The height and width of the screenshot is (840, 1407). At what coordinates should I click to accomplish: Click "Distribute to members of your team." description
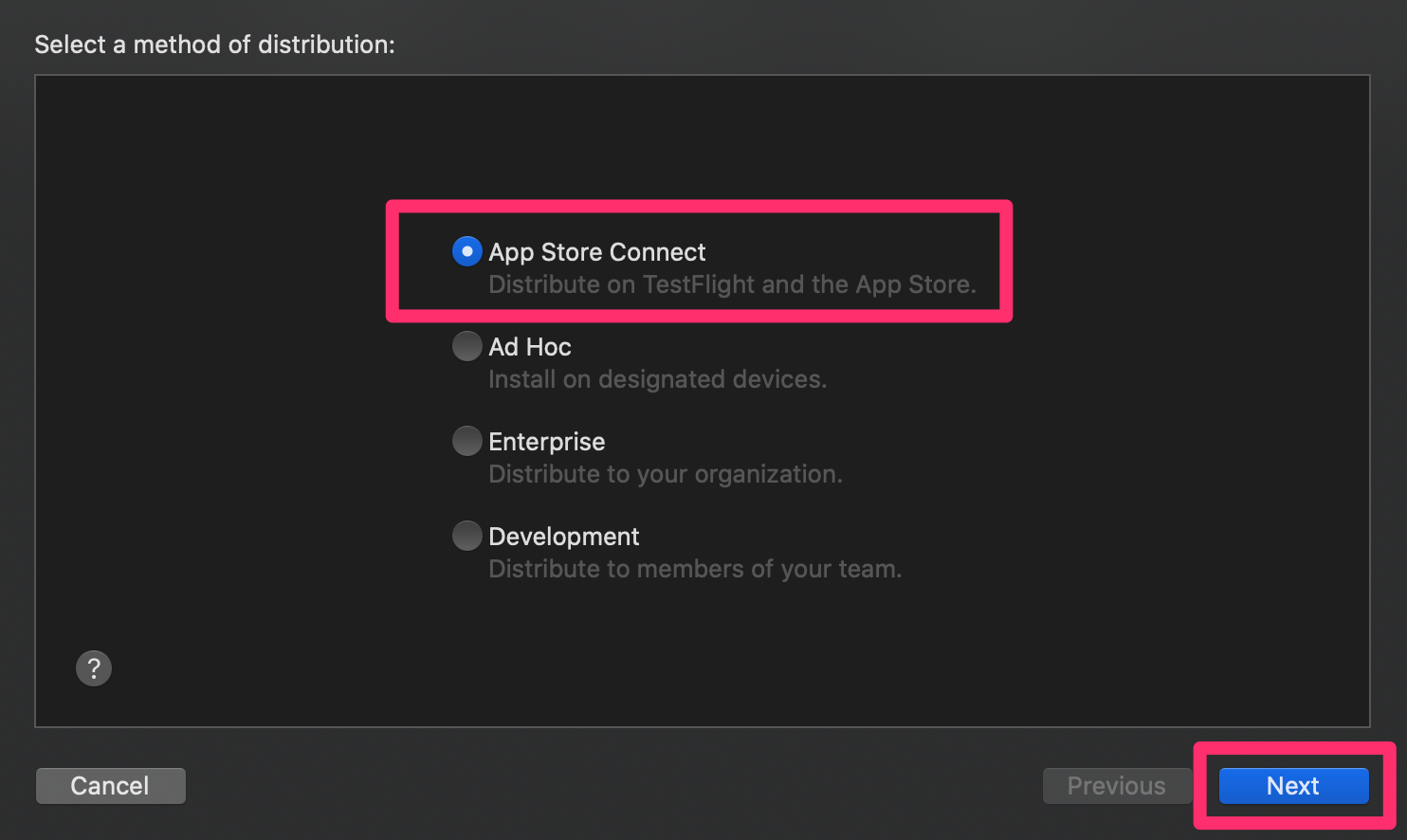tap(695, 569)
